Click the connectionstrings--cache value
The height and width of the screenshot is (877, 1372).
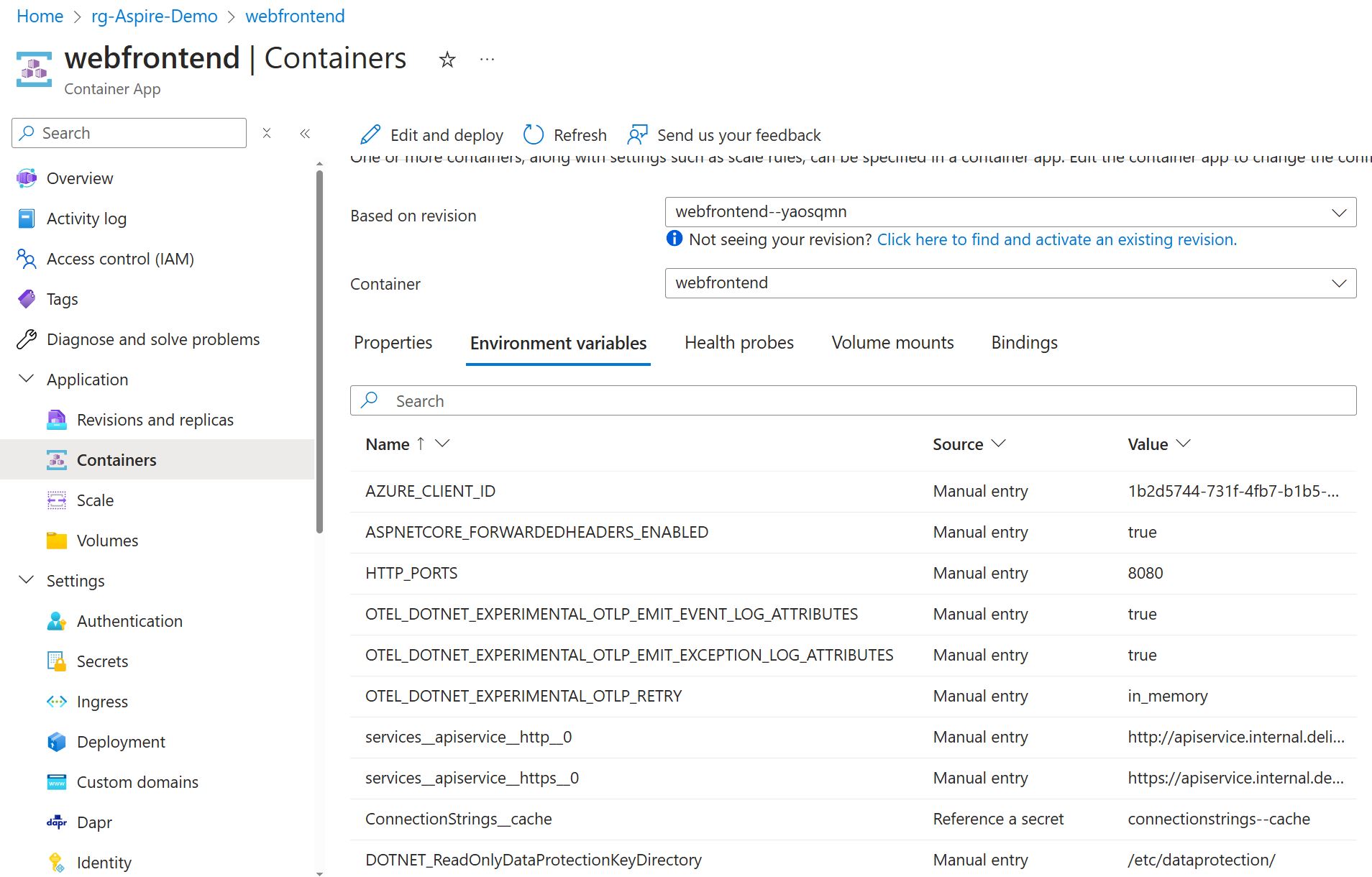[x=1218, y=819]
